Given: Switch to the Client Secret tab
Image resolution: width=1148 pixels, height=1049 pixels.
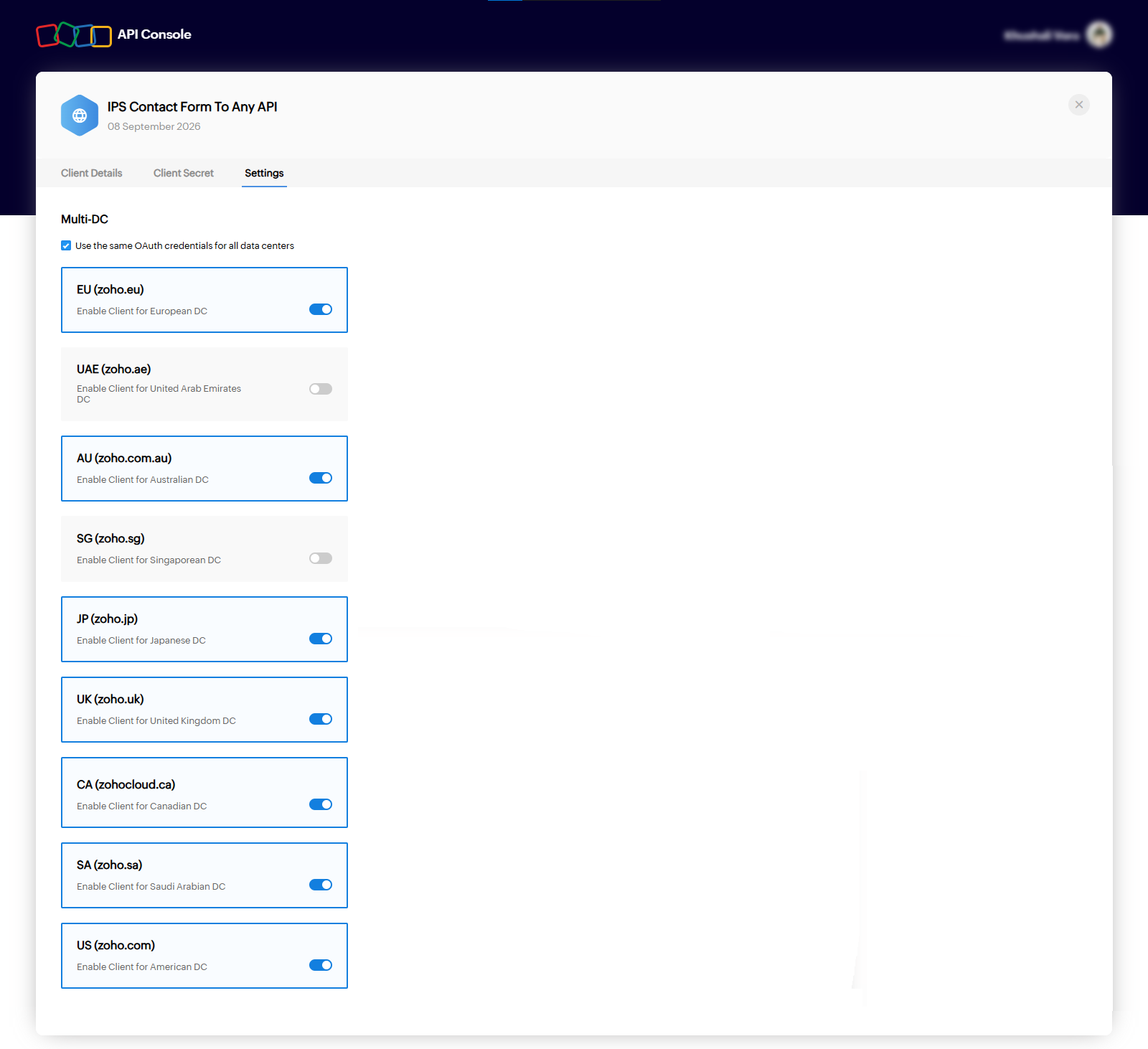Looking at the screenshot, I should pyautogui.click(x=184, y=173).
